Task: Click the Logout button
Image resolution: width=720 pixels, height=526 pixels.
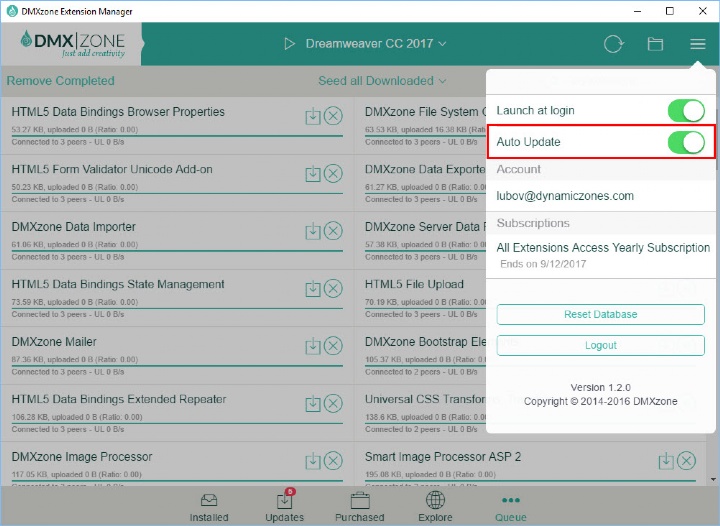Action: tap(601, 345)
